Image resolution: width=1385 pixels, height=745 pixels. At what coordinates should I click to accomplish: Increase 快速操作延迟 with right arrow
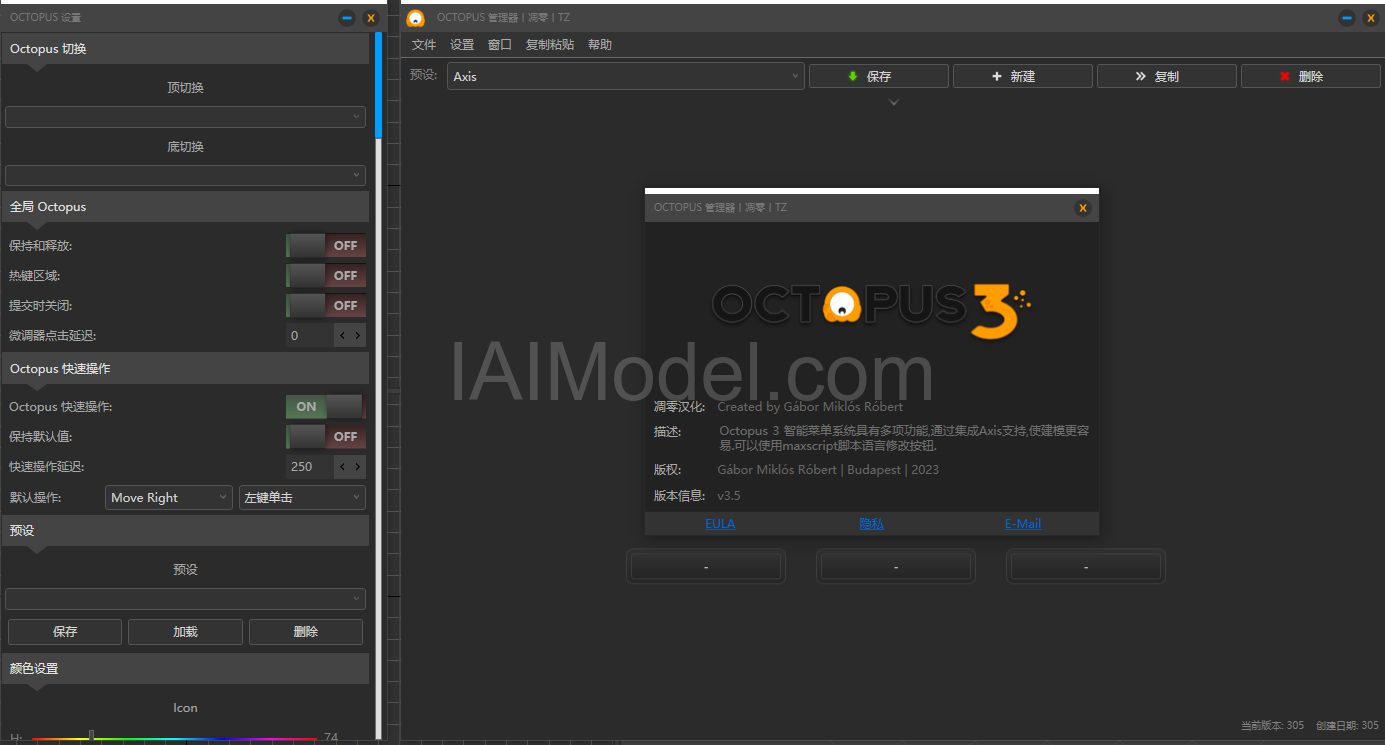point(358,467)
